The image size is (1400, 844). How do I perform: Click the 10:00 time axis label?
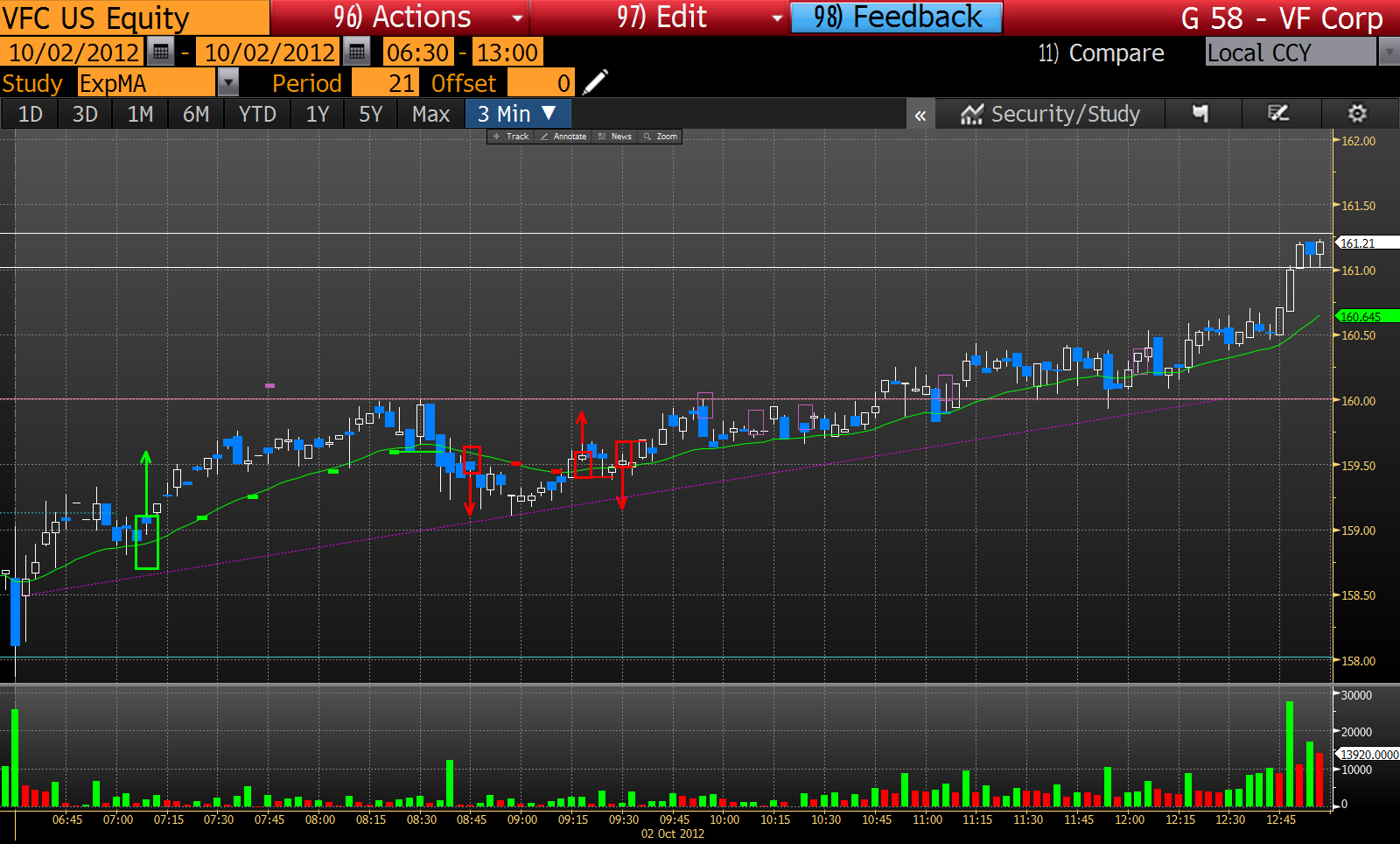click(724, 819)
